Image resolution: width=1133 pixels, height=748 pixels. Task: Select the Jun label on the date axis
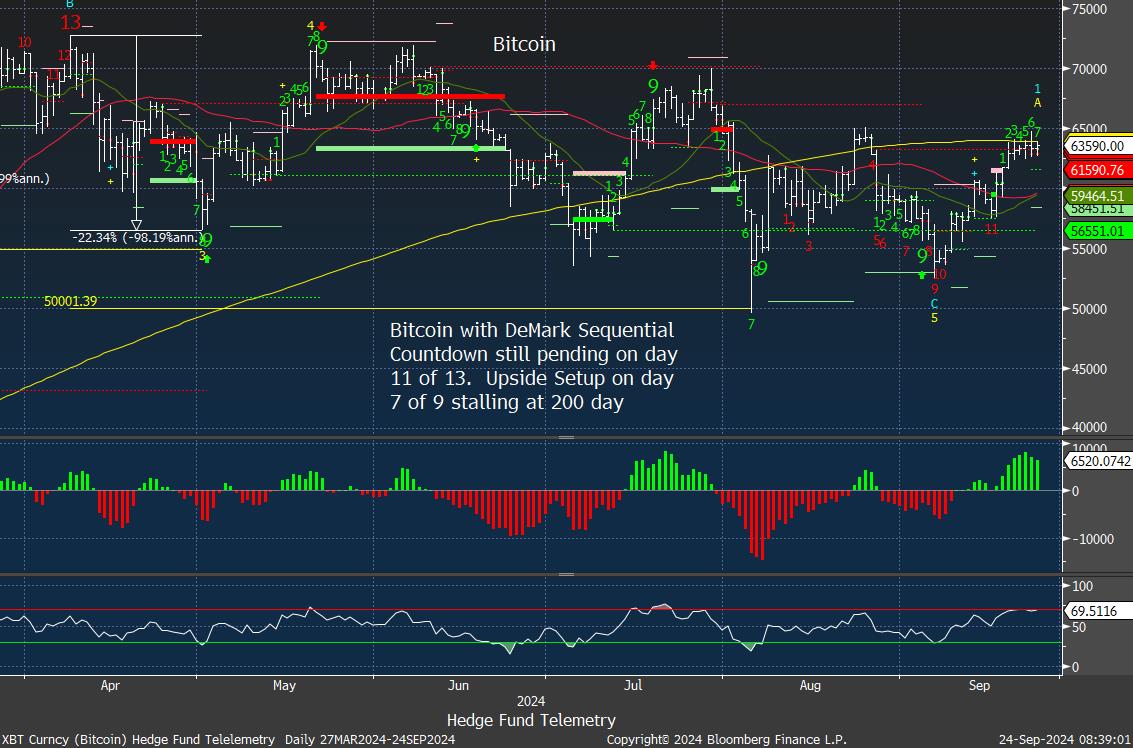pyautogui.click(x=458, y=685)
